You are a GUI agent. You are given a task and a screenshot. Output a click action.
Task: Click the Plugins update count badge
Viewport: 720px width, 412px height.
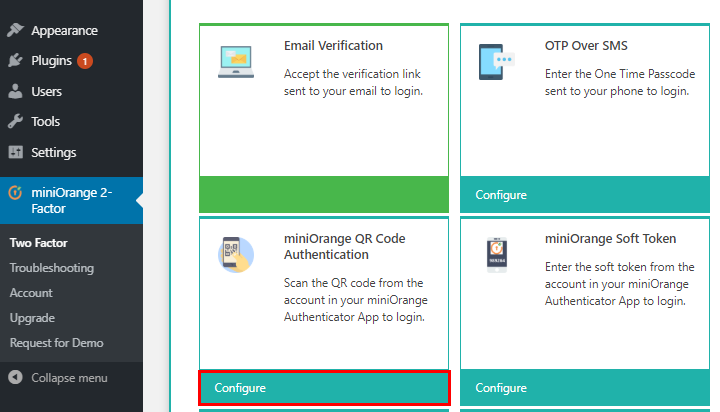[84, 61]
